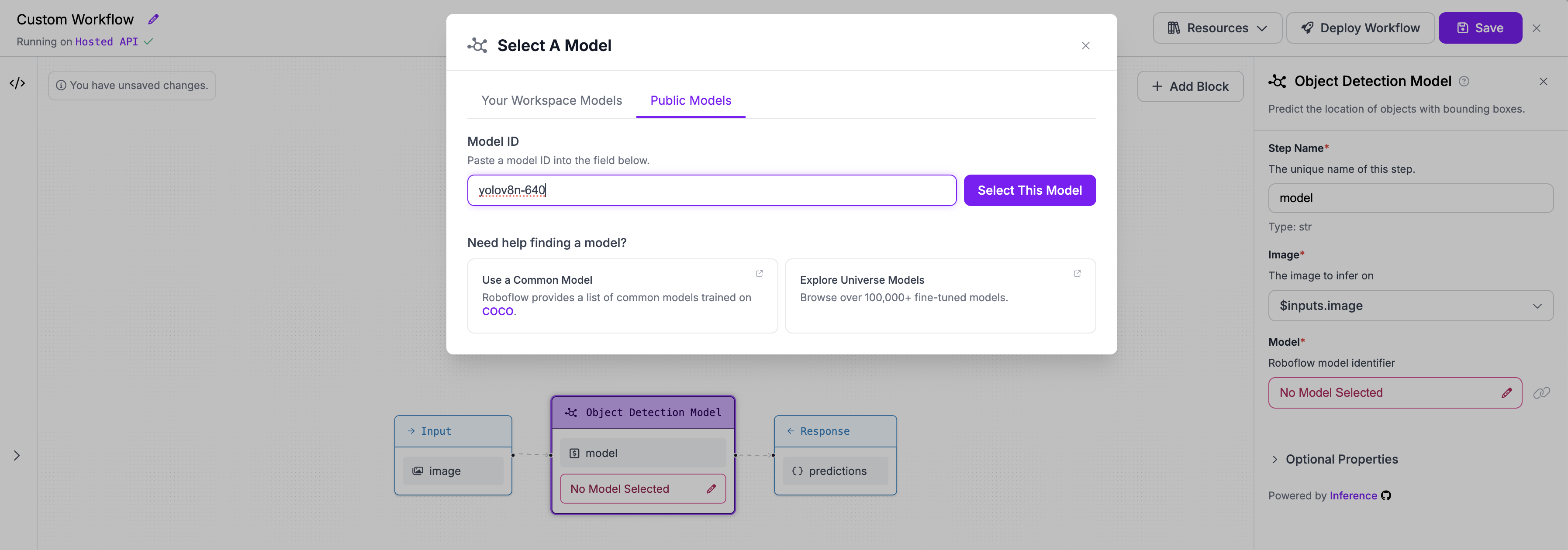Select the Object Detection Model node header
Viewport: 1568px width, 550px height.
tap(643, 412)
